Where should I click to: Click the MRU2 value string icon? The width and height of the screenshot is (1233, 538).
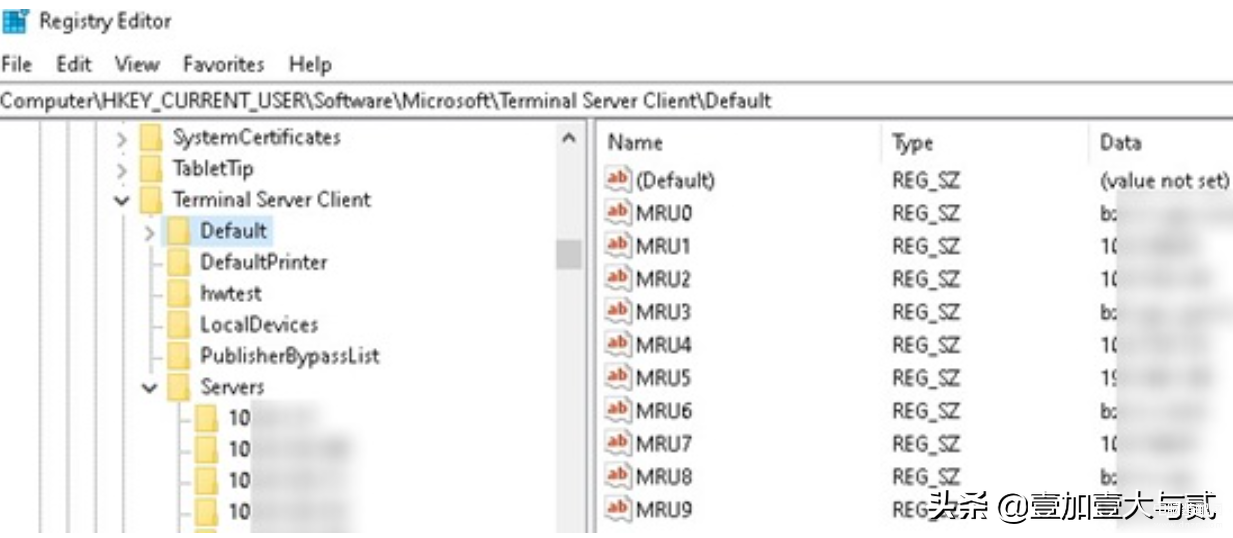tap(618, 279)
